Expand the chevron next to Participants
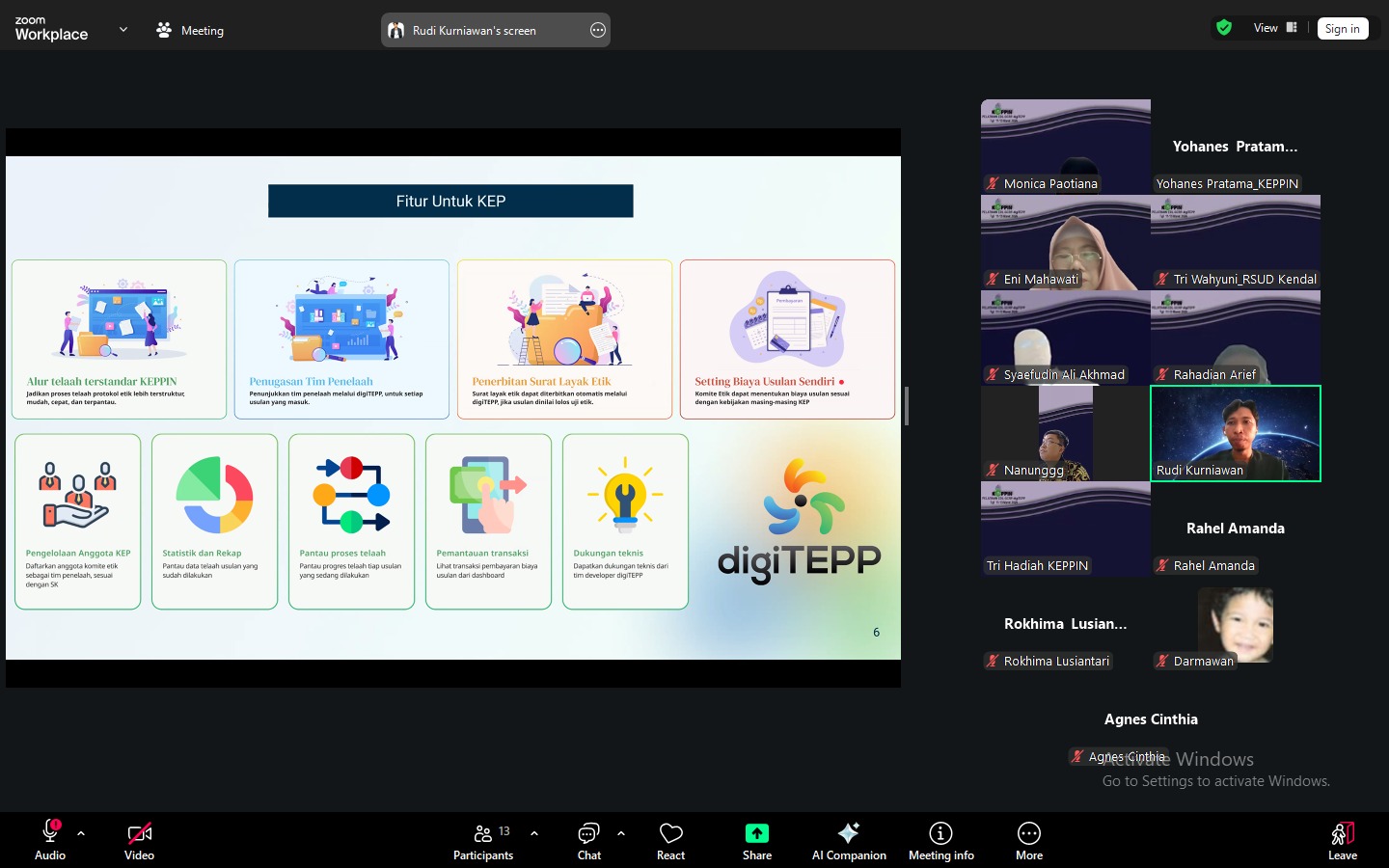1389x868 pixels. point(534,833)
